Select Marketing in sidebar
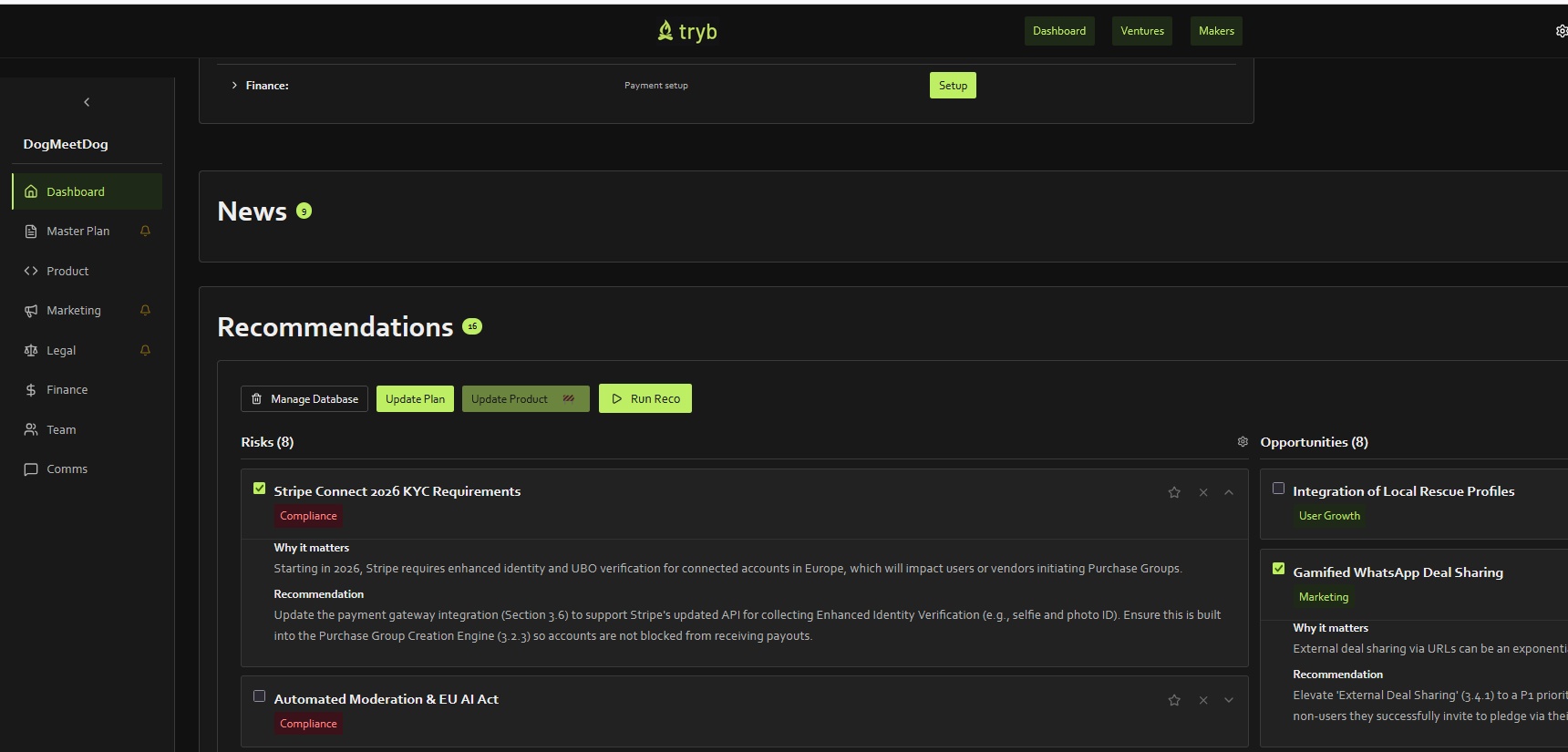The image size is (1568, 752). (88, 311)
